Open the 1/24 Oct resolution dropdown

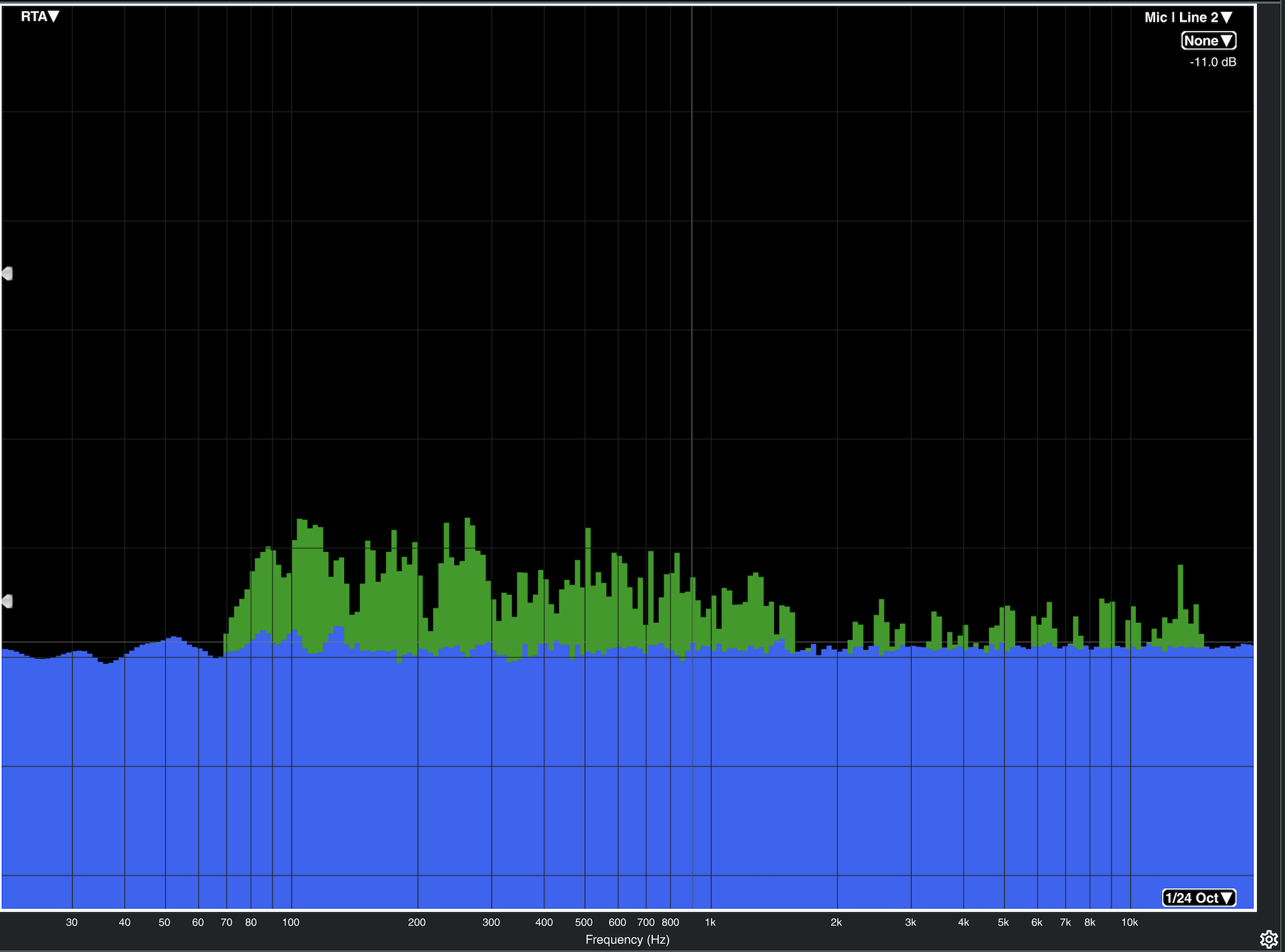pos(1199,898)
